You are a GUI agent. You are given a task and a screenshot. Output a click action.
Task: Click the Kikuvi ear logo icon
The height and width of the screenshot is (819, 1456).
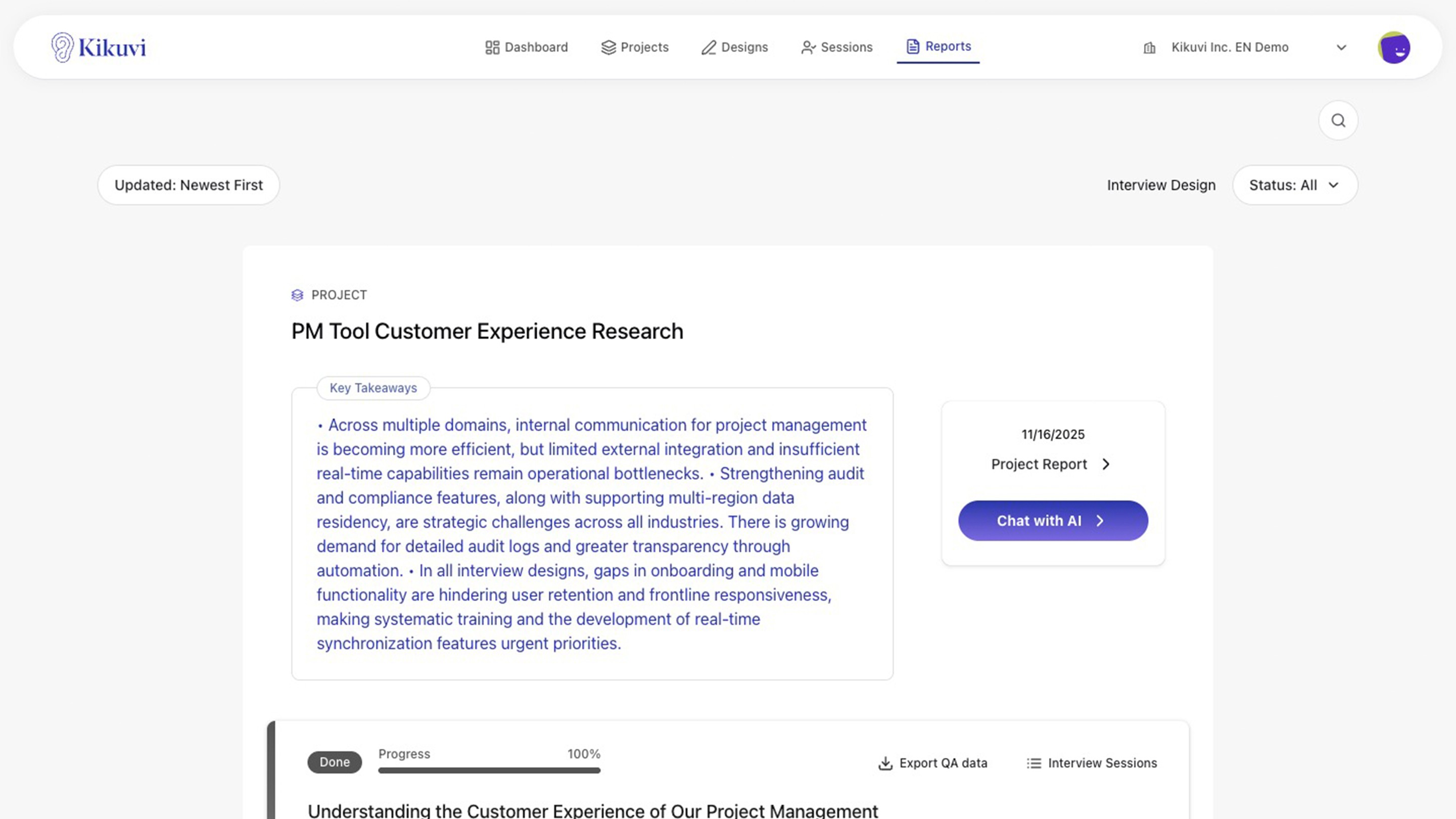[62, 47]
